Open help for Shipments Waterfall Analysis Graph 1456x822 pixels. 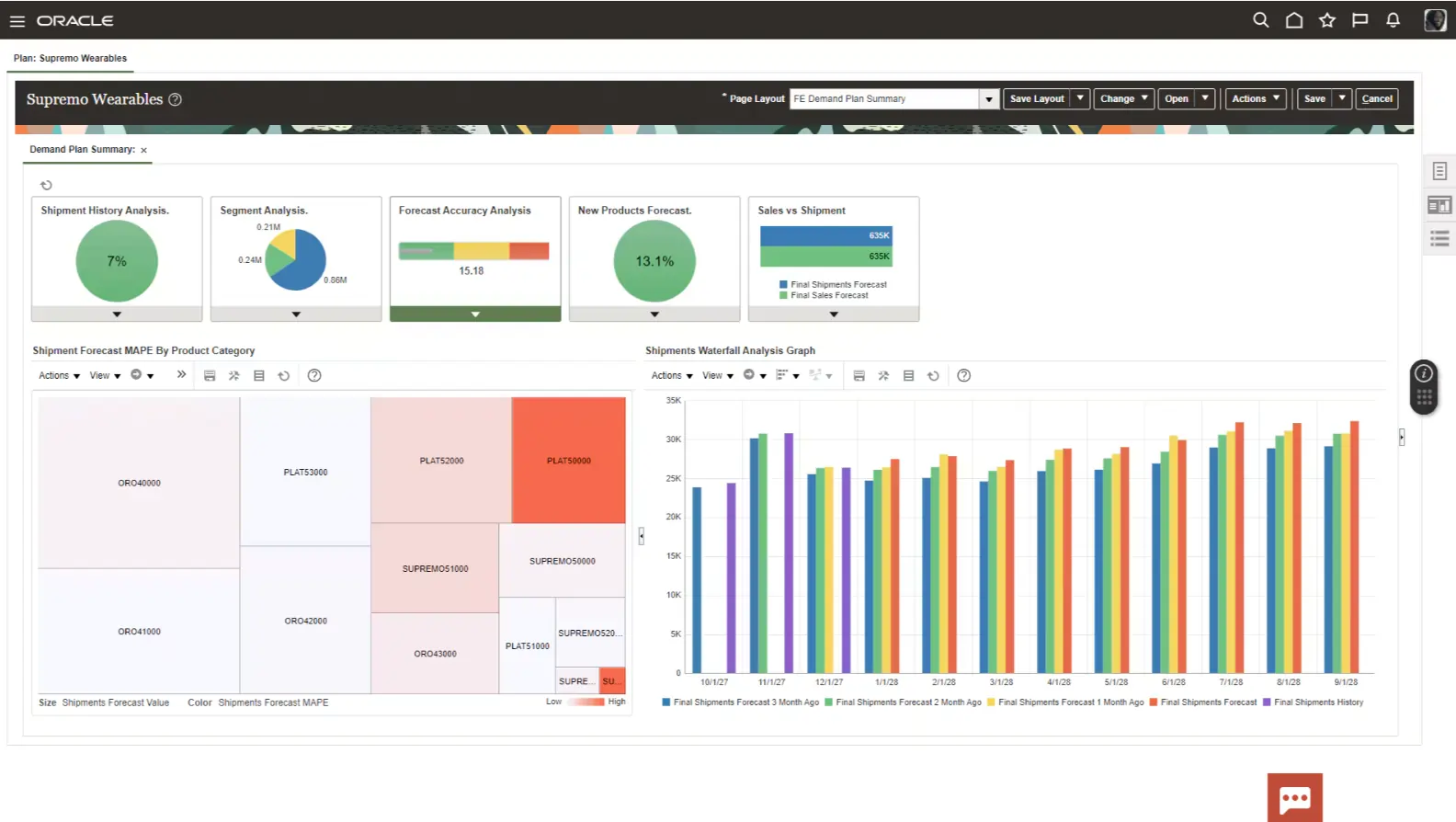tap(963, 375)
